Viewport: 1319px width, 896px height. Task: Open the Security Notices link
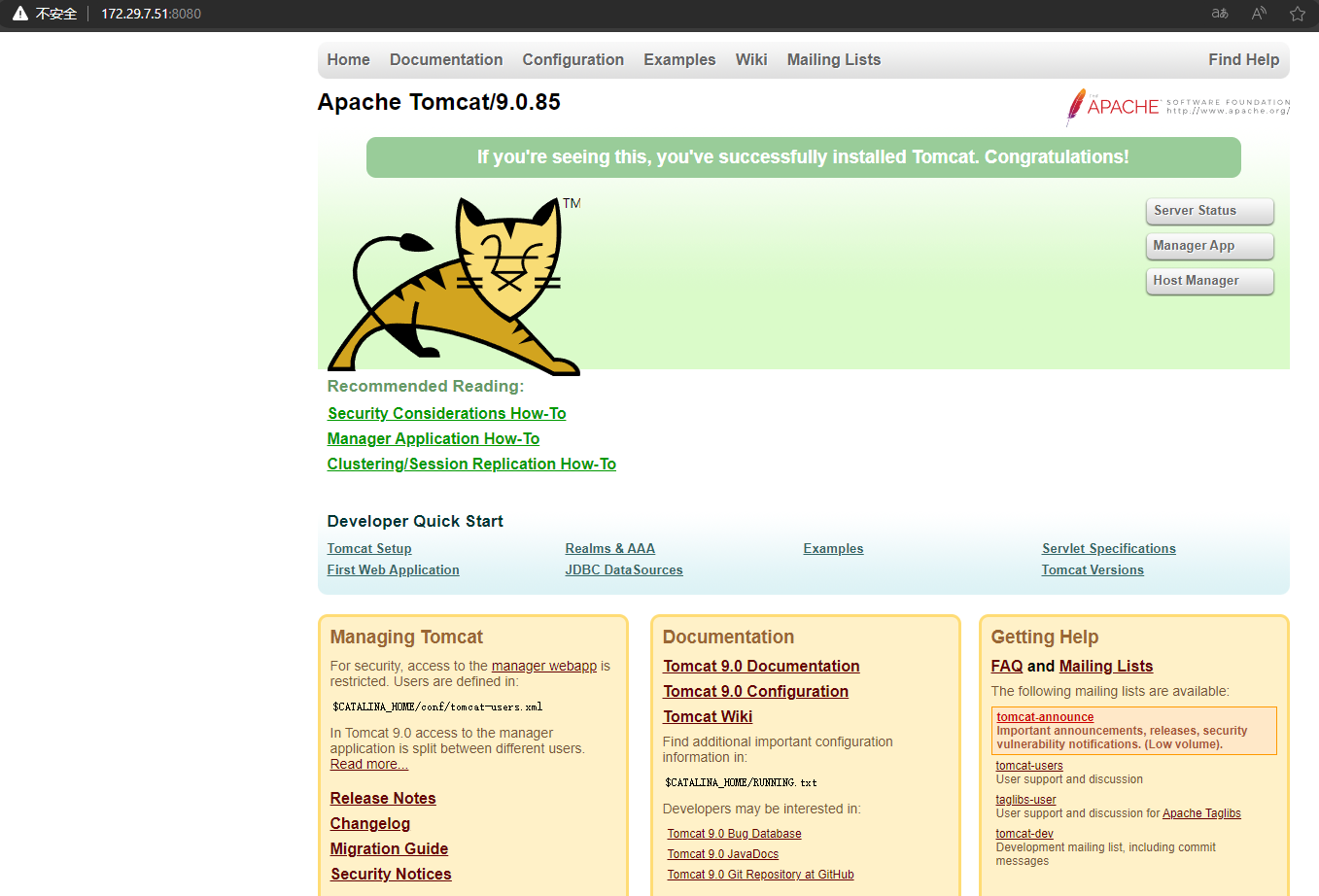(391, 875)
